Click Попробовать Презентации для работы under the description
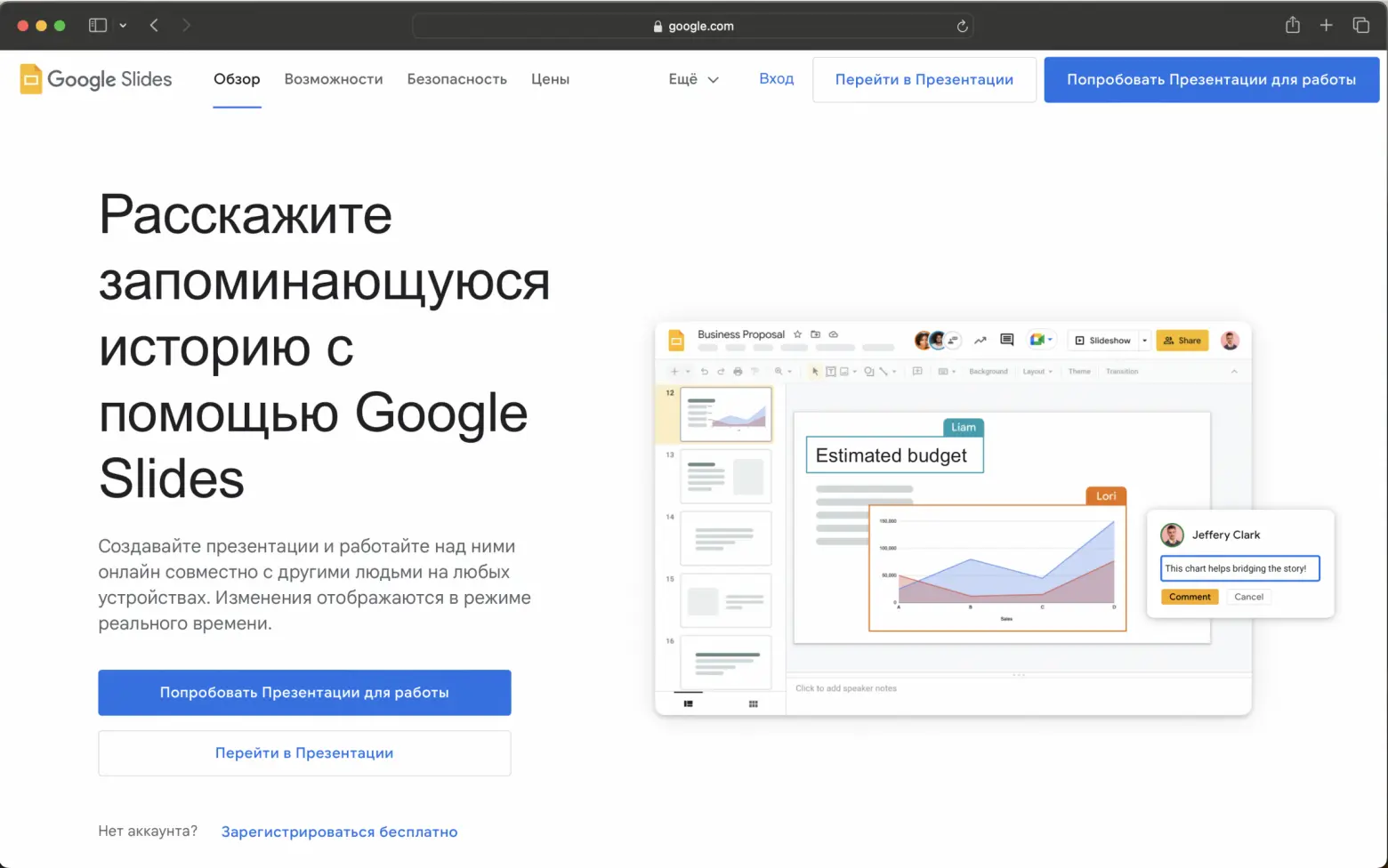 pos(304,693)
